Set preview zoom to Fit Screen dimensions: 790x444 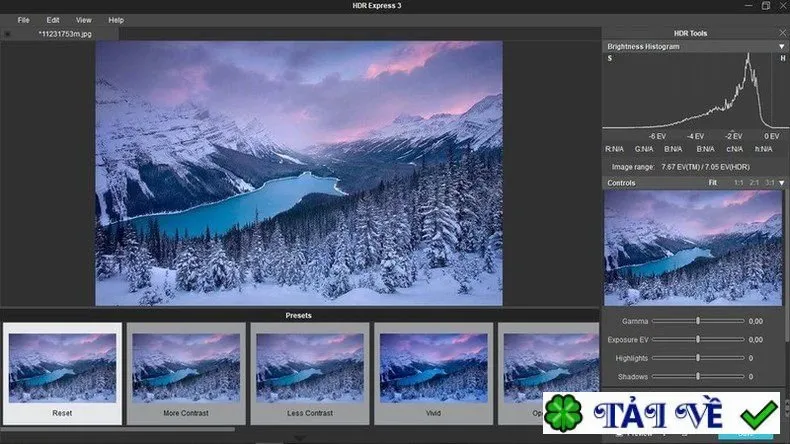tap(712, 182)
